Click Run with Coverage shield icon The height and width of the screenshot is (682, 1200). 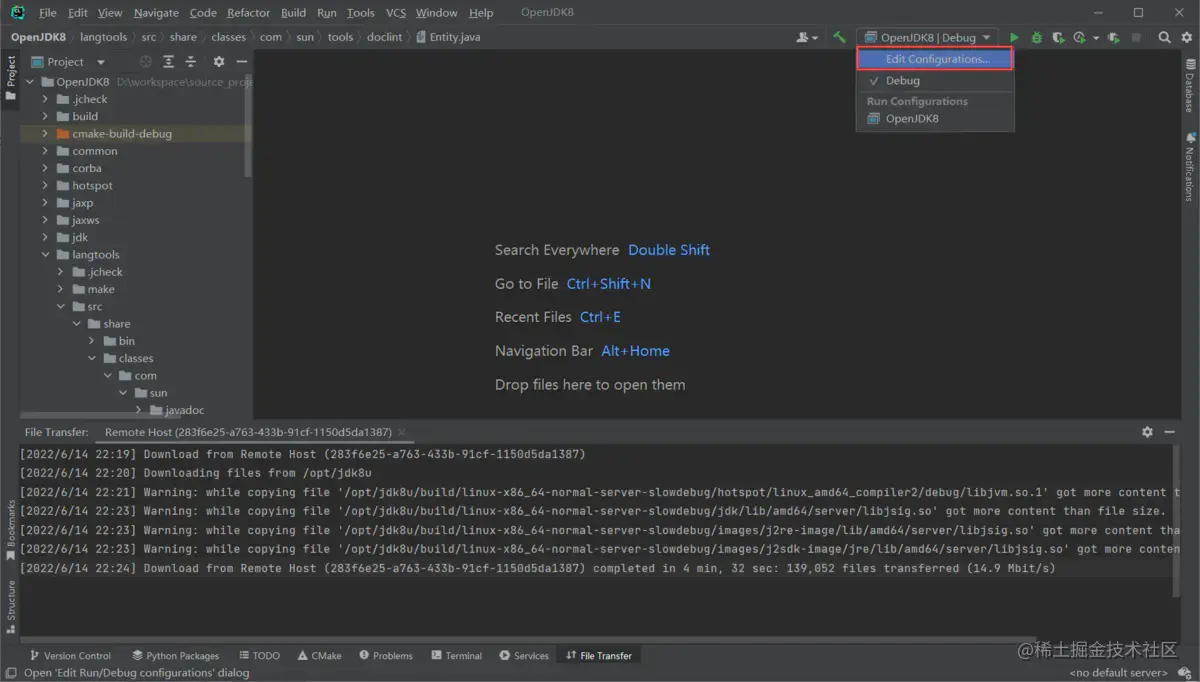pos(1057,37)
